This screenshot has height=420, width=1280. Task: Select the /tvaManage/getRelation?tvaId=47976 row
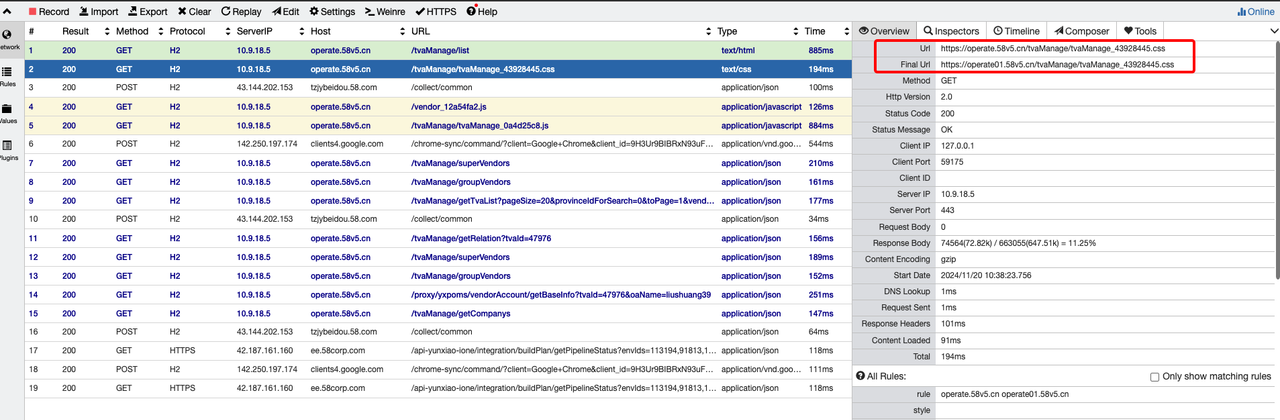click(x=437, y=238)
